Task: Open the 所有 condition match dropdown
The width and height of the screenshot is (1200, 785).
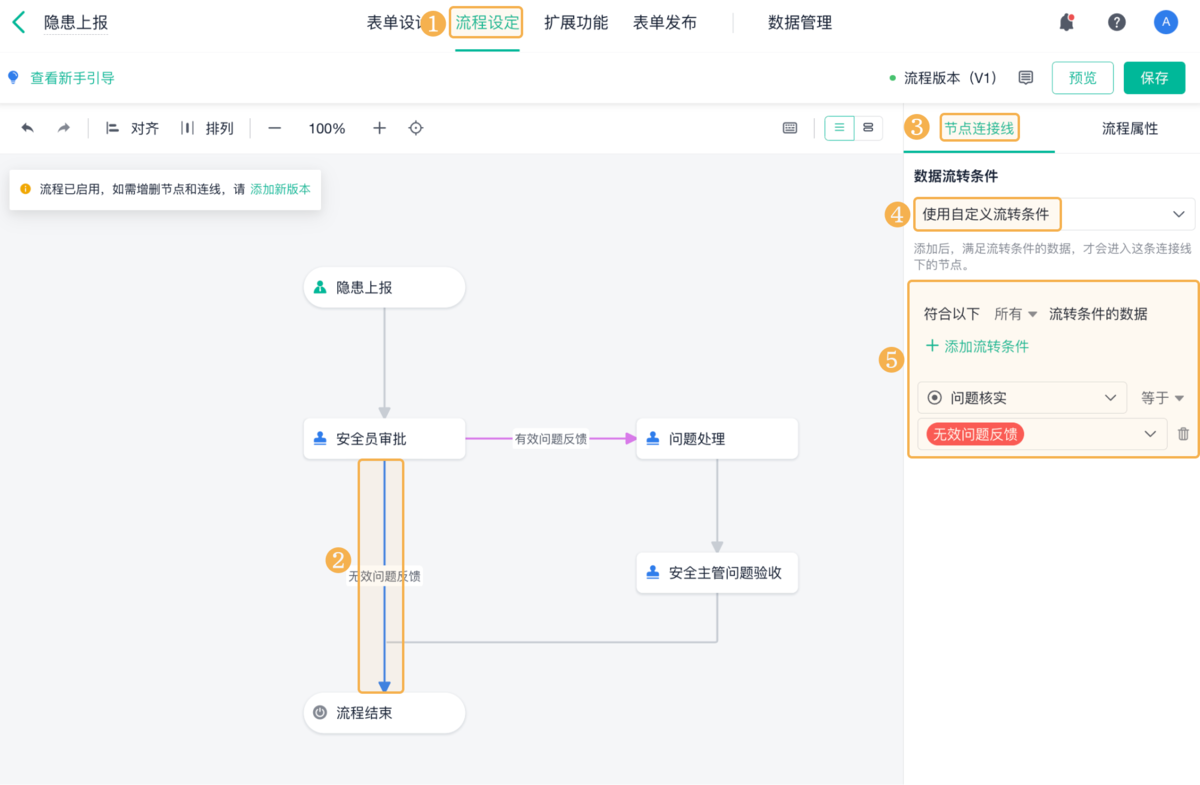Action: 1015,314
